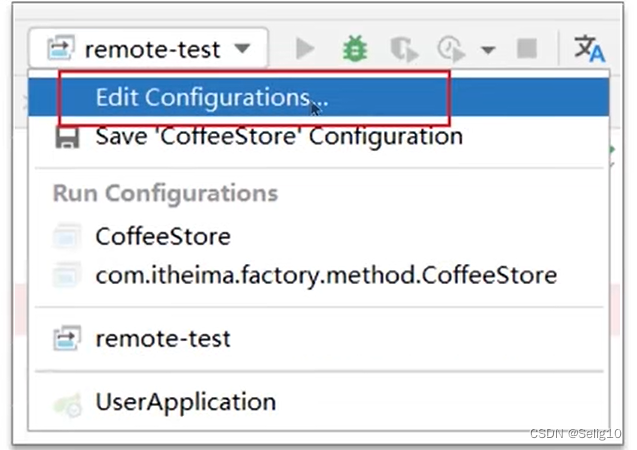Click the Translate icon in toolbar
The image size is (637, 450).
pyautogui.click(x=589, y=49)
